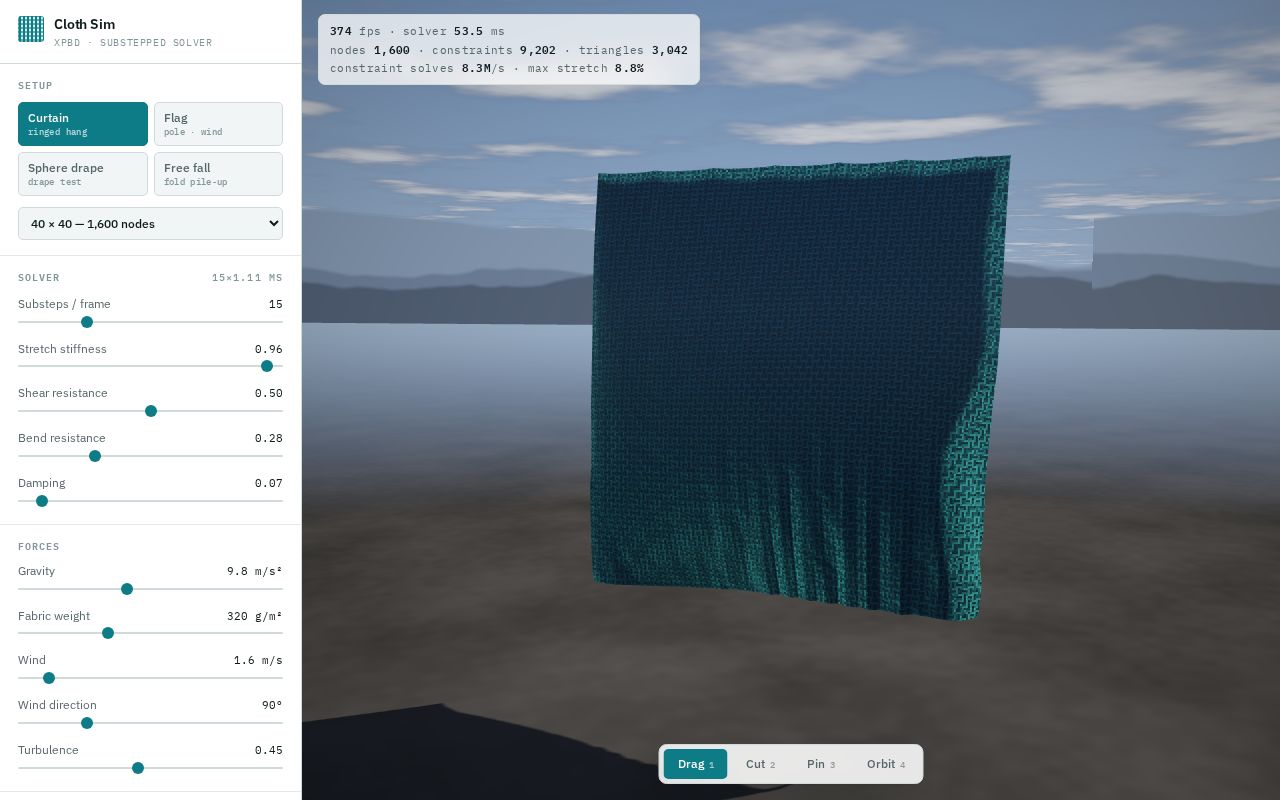Click the constraints 9,202 stat
Viewport: 1280px width, 800px height.
click(x=494, y=50)
